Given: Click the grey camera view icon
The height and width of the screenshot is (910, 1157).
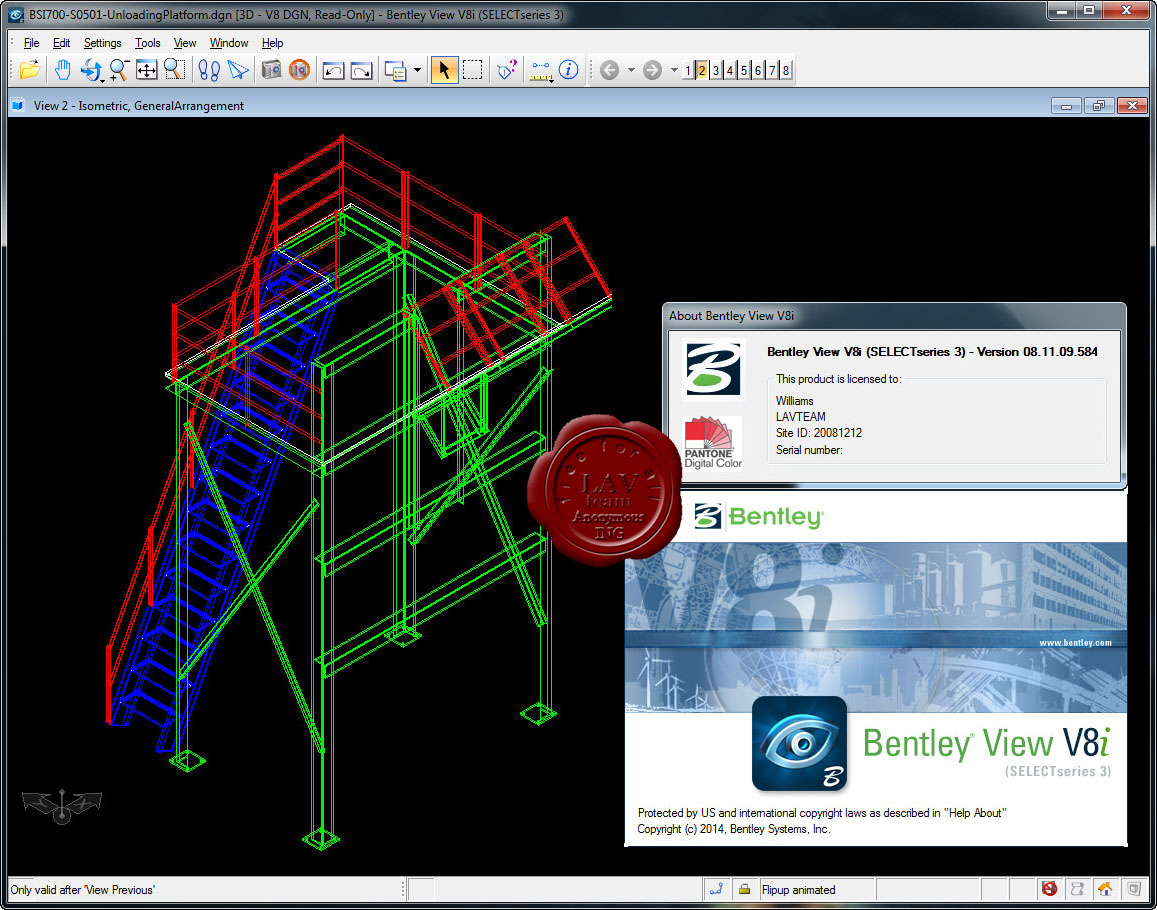Looking at the screenshot, I should click(x=272, y=69).
